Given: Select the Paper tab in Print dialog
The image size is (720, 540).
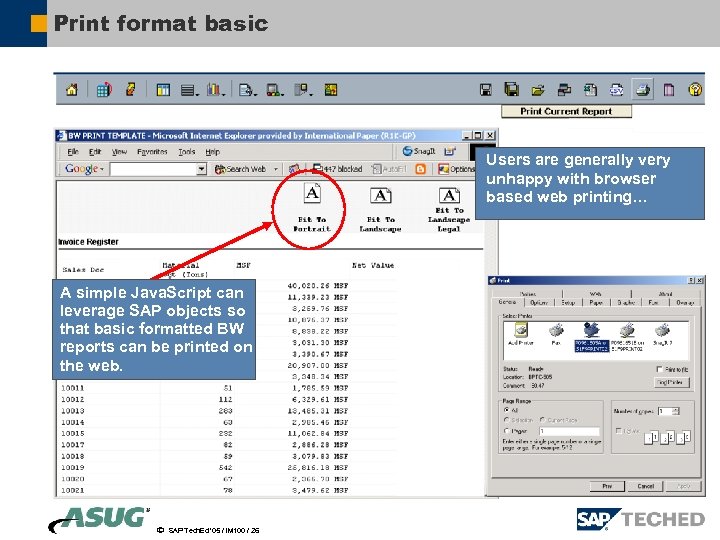Looking at the screenshot, I should (x=596, y=303).
